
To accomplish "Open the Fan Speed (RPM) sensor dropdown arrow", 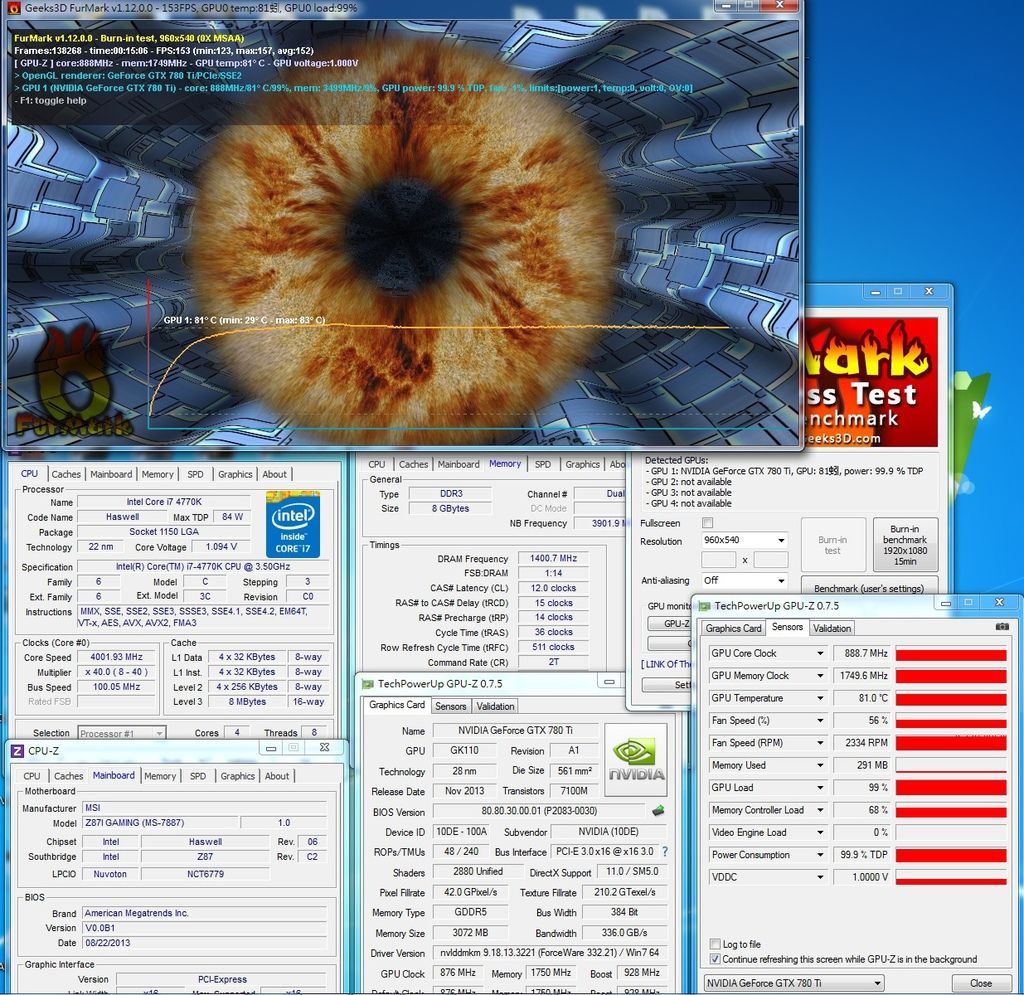I will (x=820, y=743).
